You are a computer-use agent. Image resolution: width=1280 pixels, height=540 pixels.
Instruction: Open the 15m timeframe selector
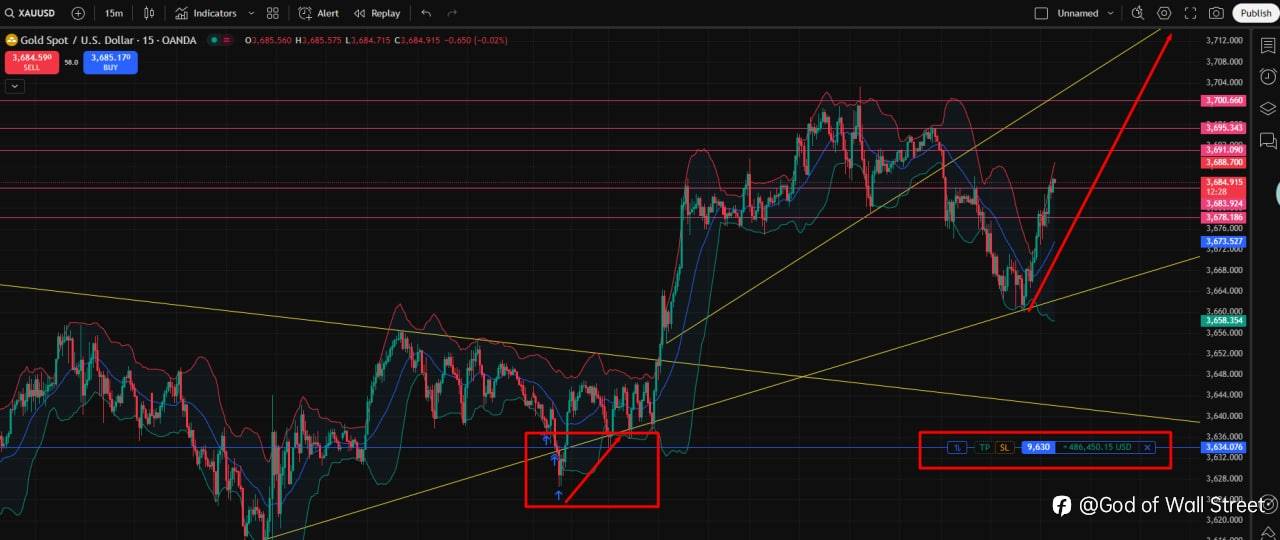click(114, 13)
